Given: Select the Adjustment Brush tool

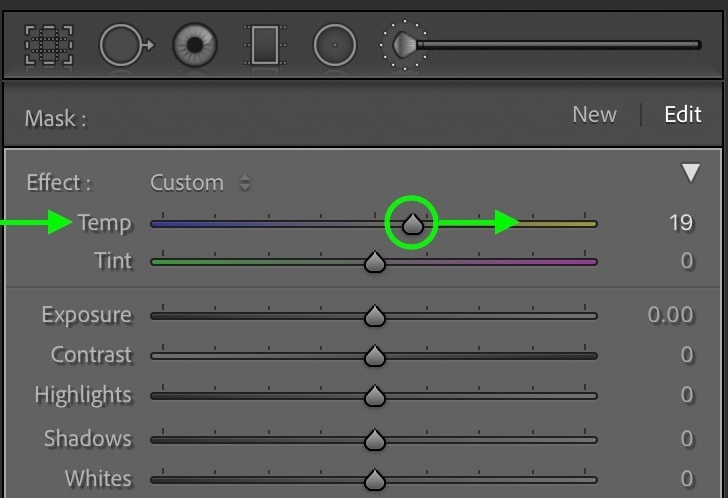Looking at the screenshot, I should point(405,44).
